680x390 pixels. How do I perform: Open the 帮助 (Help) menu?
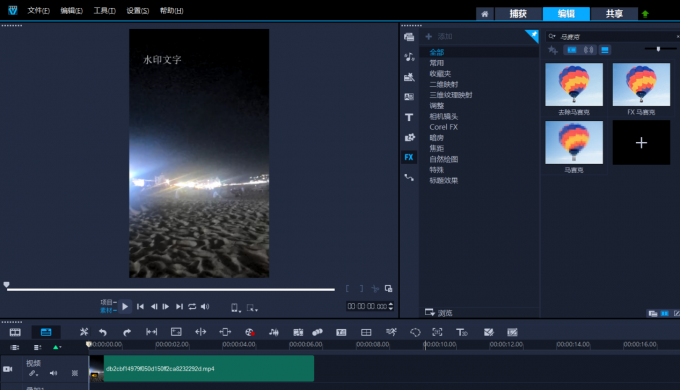coord(171,10)
